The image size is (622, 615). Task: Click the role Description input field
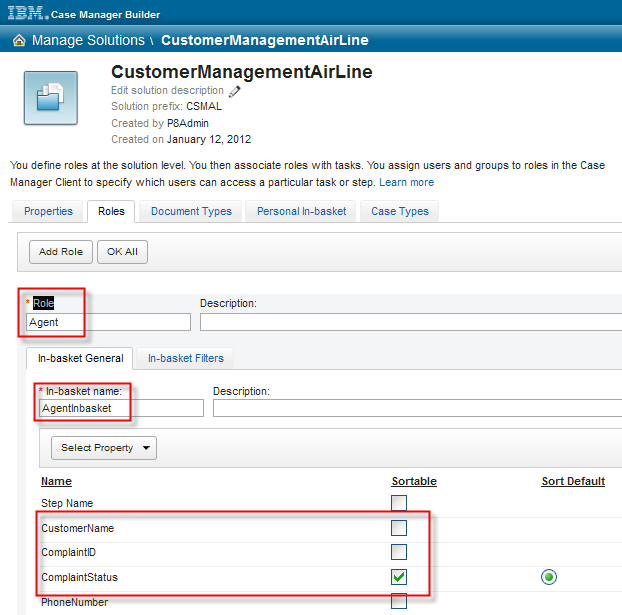(x=411, y=322)
